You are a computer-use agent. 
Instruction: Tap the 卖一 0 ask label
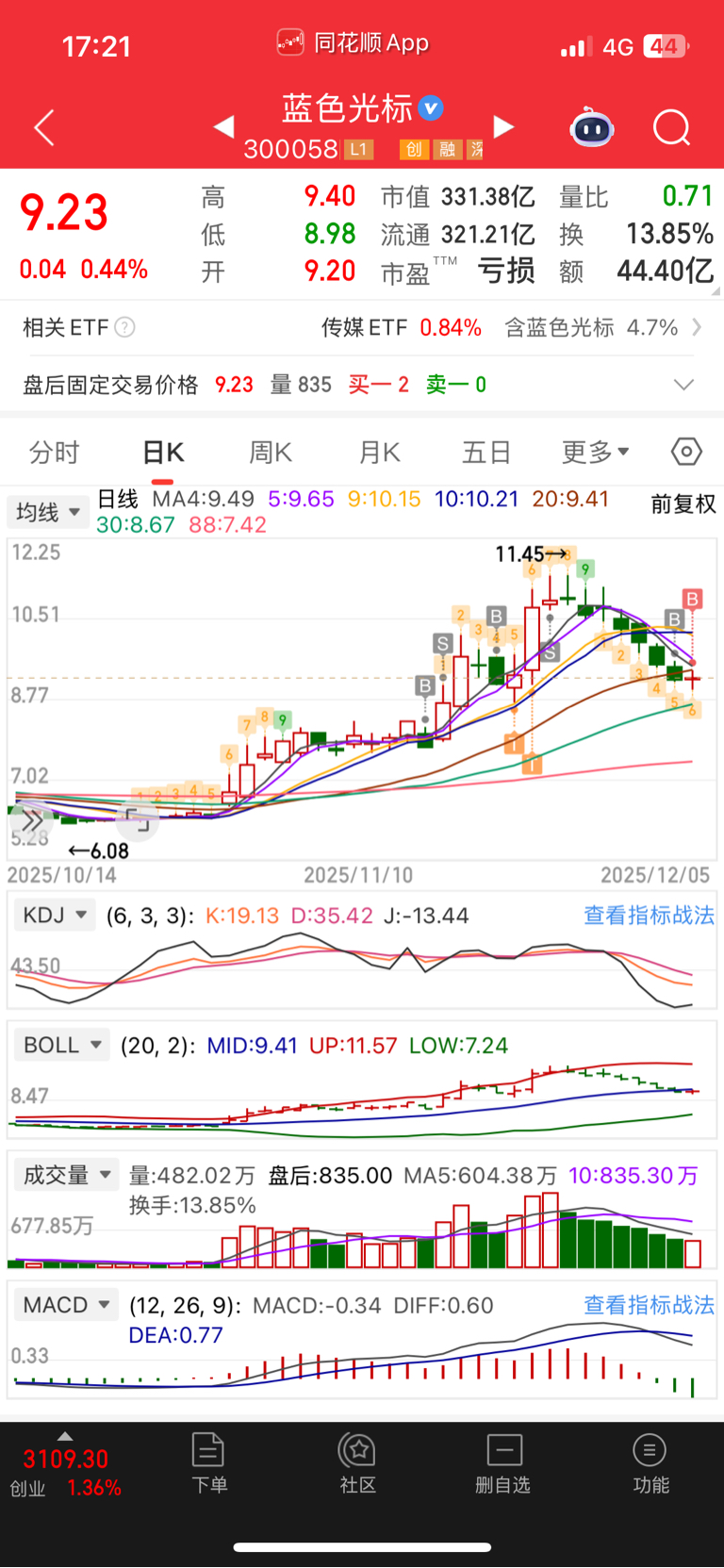click(x=456, y=385)
